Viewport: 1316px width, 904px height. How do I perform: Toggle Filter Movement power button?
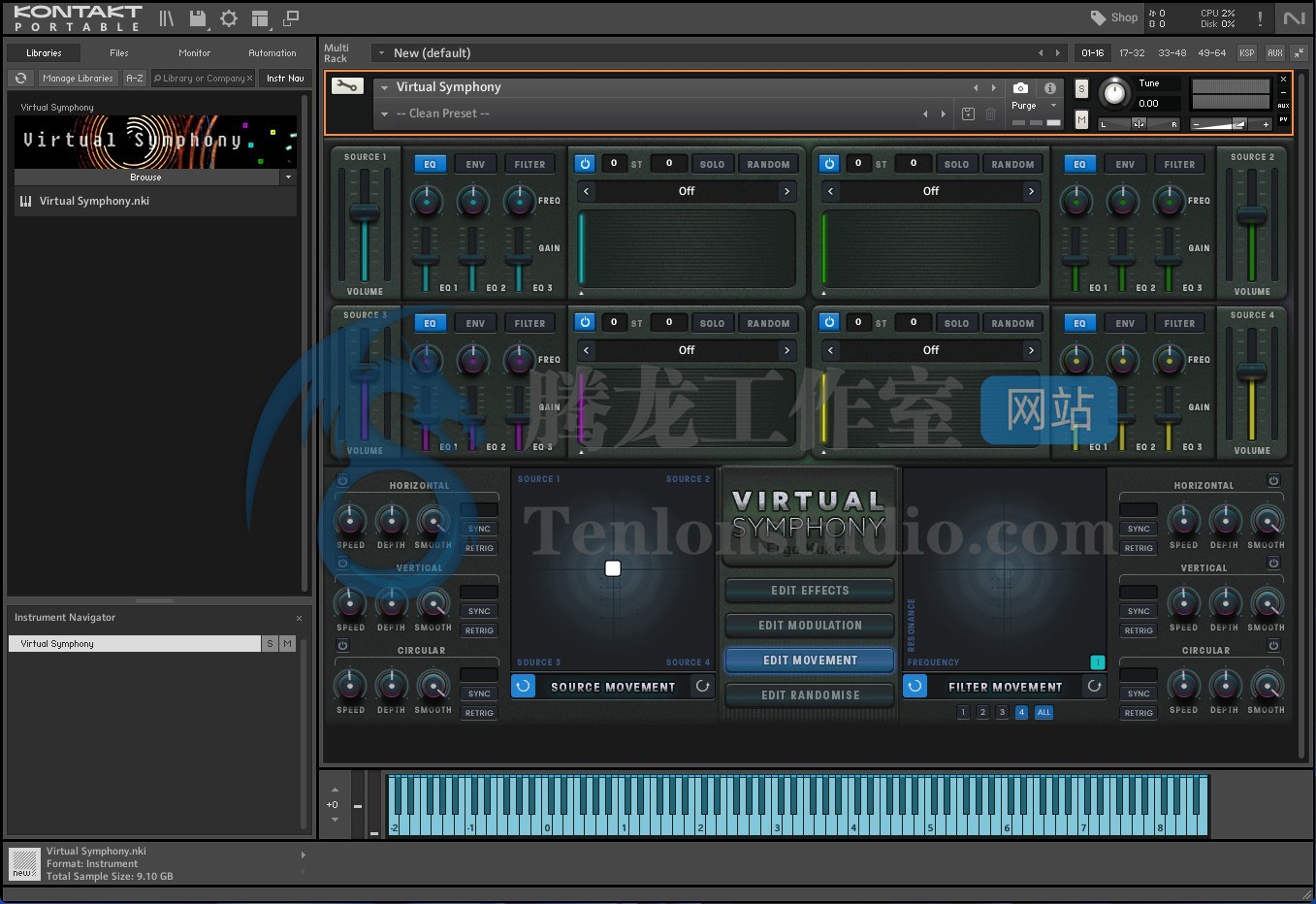pos(915,686)
